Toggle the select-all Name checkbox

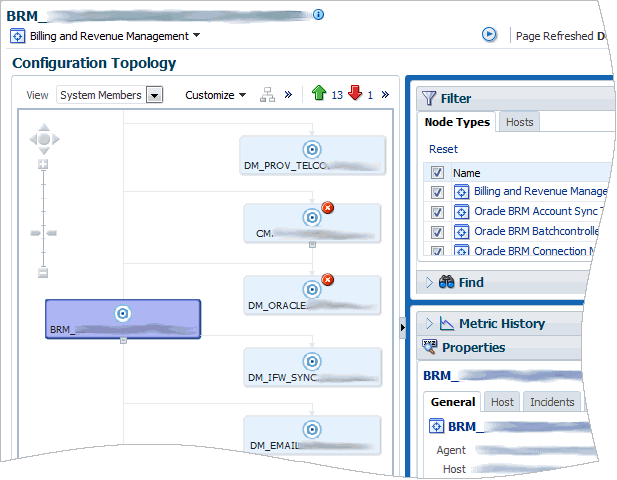[437, 172]
